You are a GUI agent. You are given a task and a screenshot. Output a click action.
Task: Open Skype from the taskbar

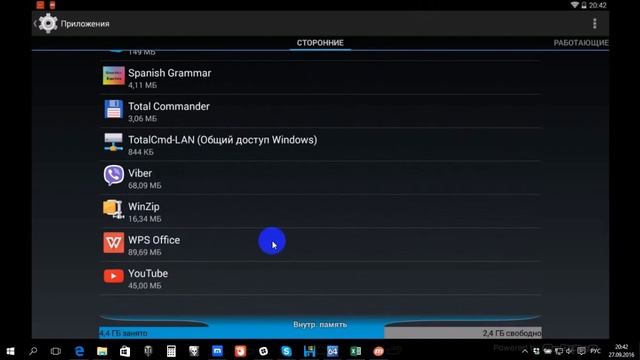pyautogui.click(x=287, y=351)
